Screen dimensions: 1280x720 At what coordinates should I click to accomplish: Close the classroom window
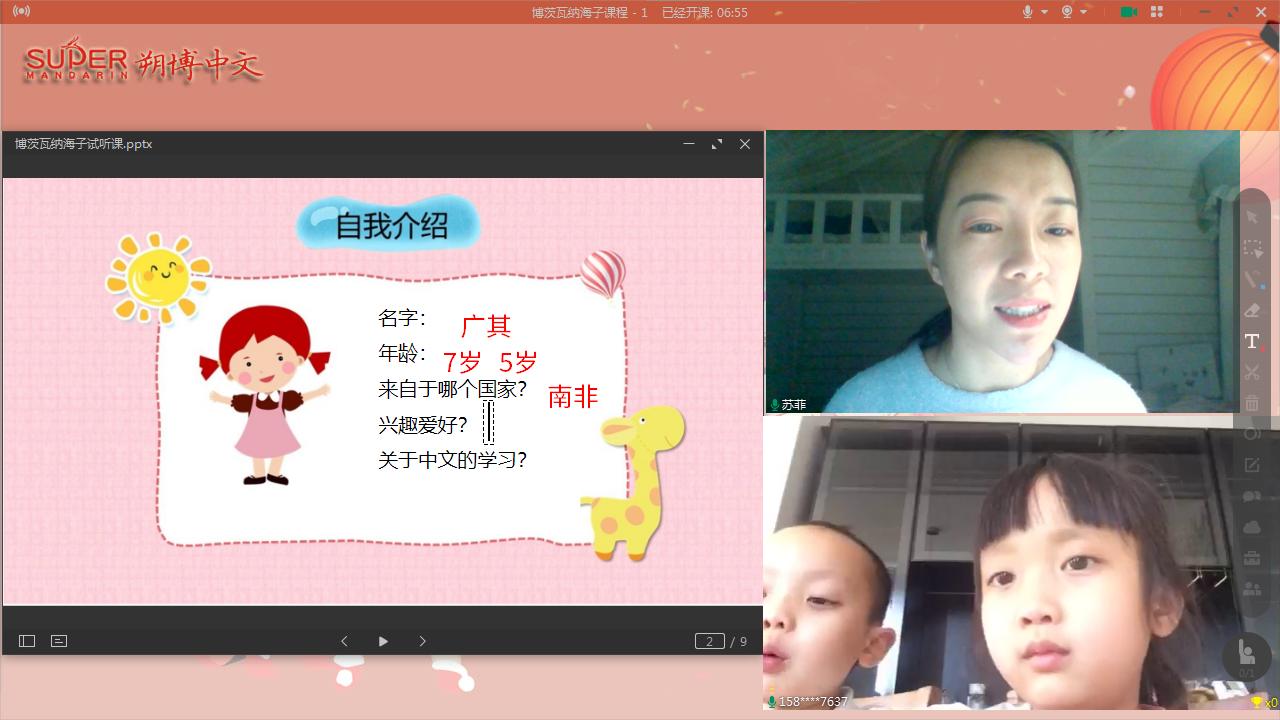pyautogui.click(x=1261, y=12)
